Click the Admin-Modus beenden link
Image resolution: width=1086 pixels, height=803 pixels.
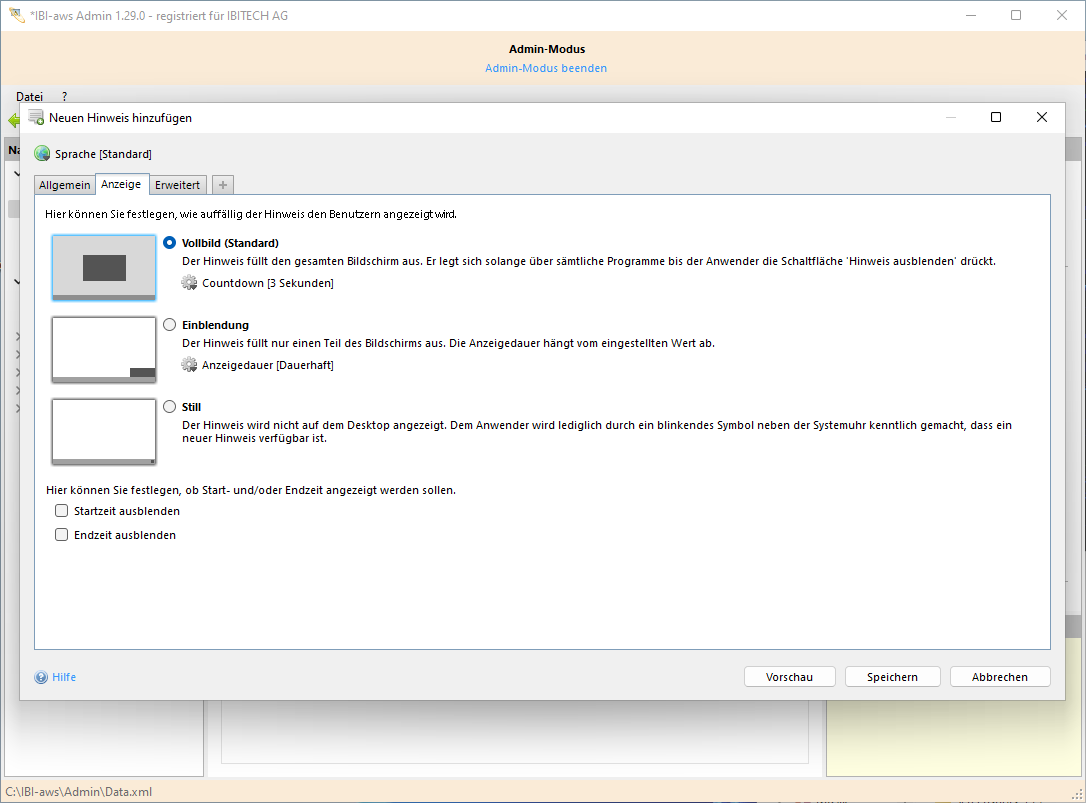pos(546,68)
